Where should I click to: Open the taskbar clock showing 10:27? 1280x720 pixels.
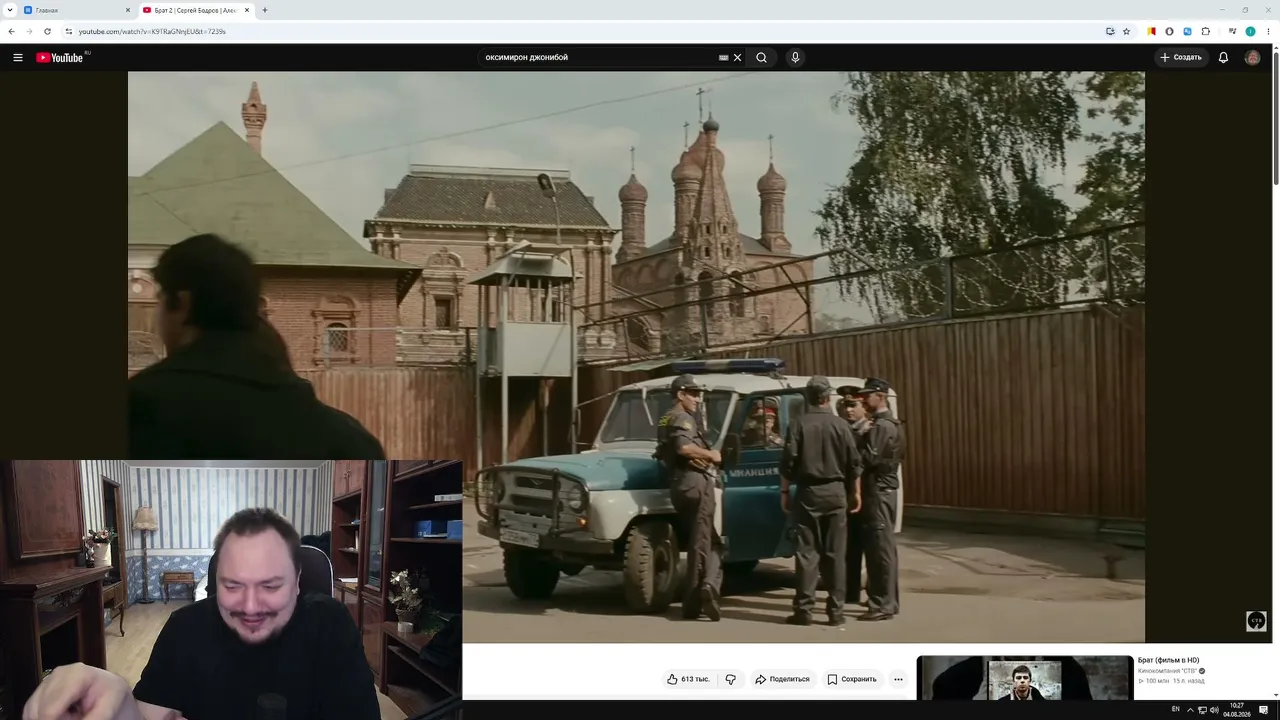tap(1237, 709)
